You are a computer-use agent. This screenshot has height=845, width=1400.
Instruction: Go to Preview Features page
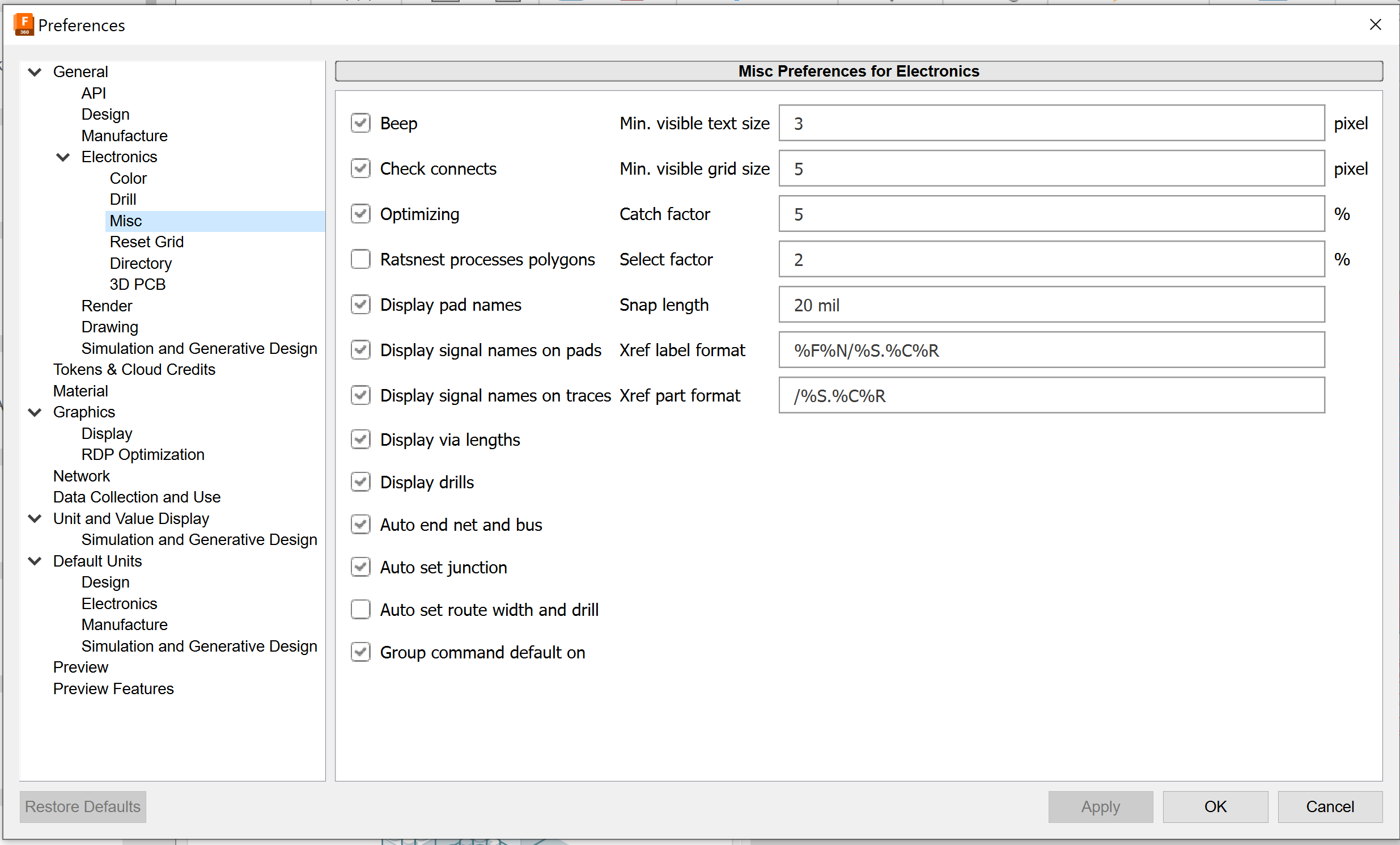113,688
